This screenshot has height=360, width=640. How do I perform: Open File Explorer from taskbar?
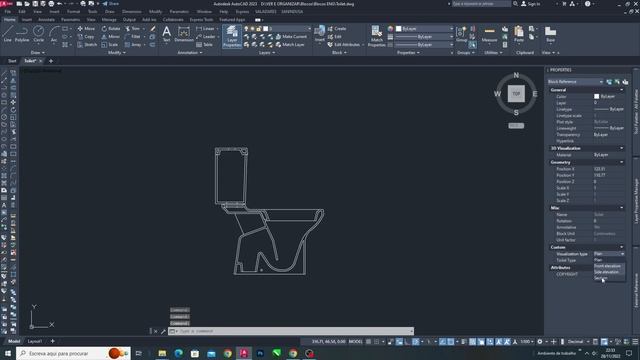point(162,353)
